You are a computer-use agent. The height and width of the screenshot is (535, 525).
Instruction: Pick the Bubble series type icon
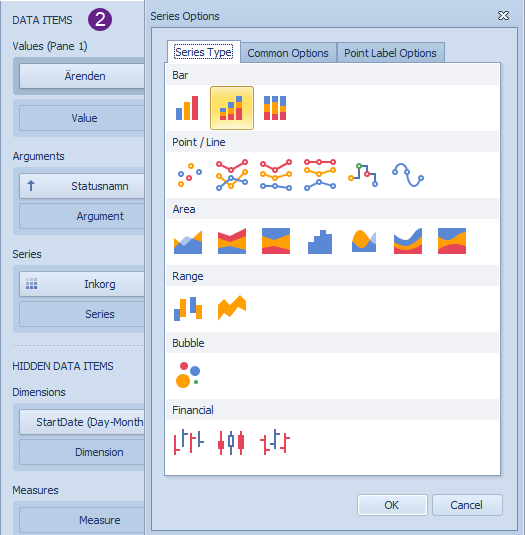click(x=188, y=375)
